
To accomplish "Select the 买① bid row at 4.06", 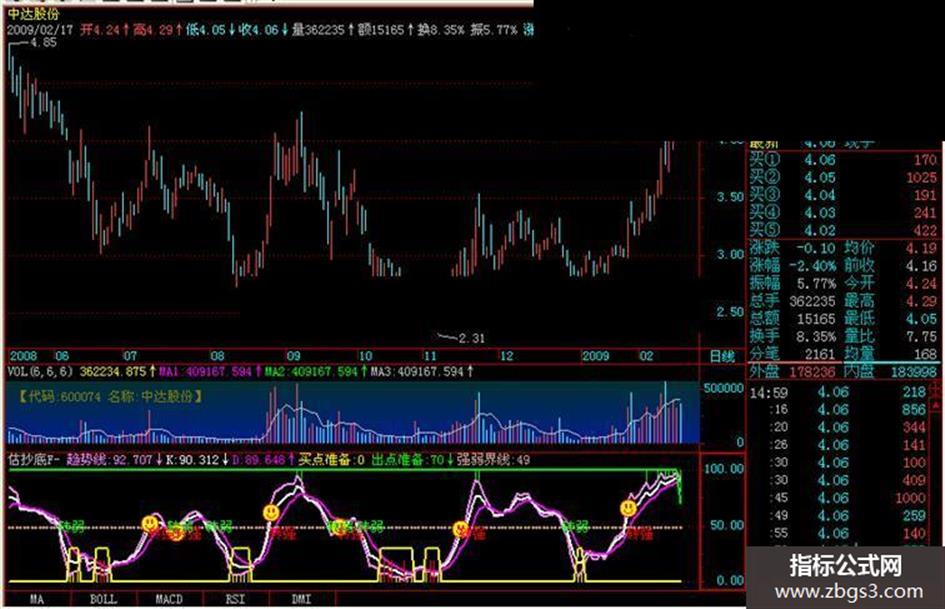I will click(x=843, y=160).
